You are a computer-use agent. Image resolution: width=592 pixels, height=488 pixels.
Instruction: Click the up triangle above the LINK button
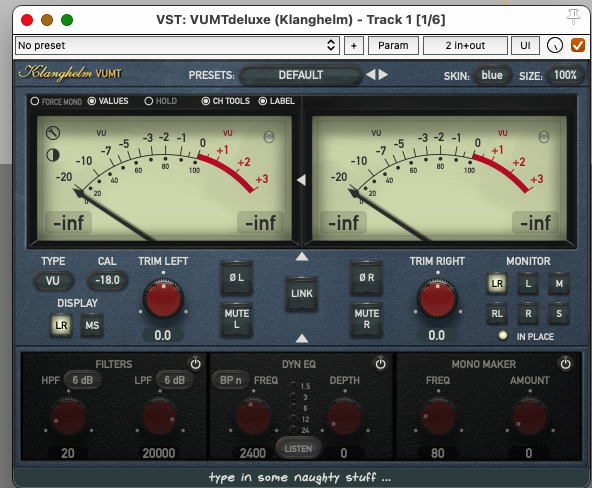(x=302, y=257)
